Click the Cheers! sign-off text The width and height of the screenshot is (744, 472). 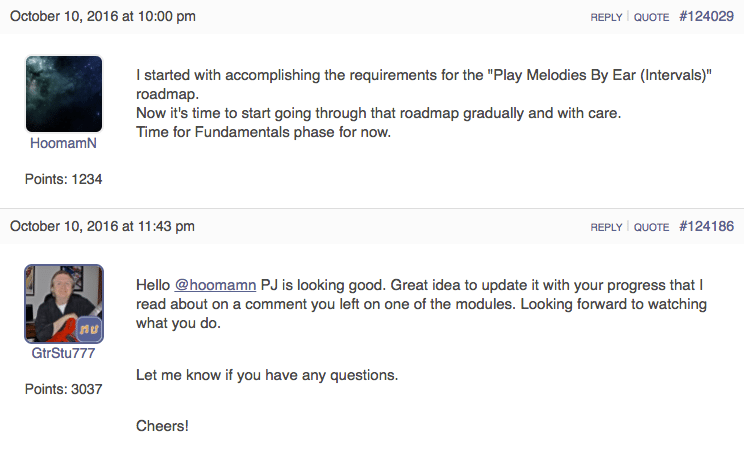coord(162,426)
